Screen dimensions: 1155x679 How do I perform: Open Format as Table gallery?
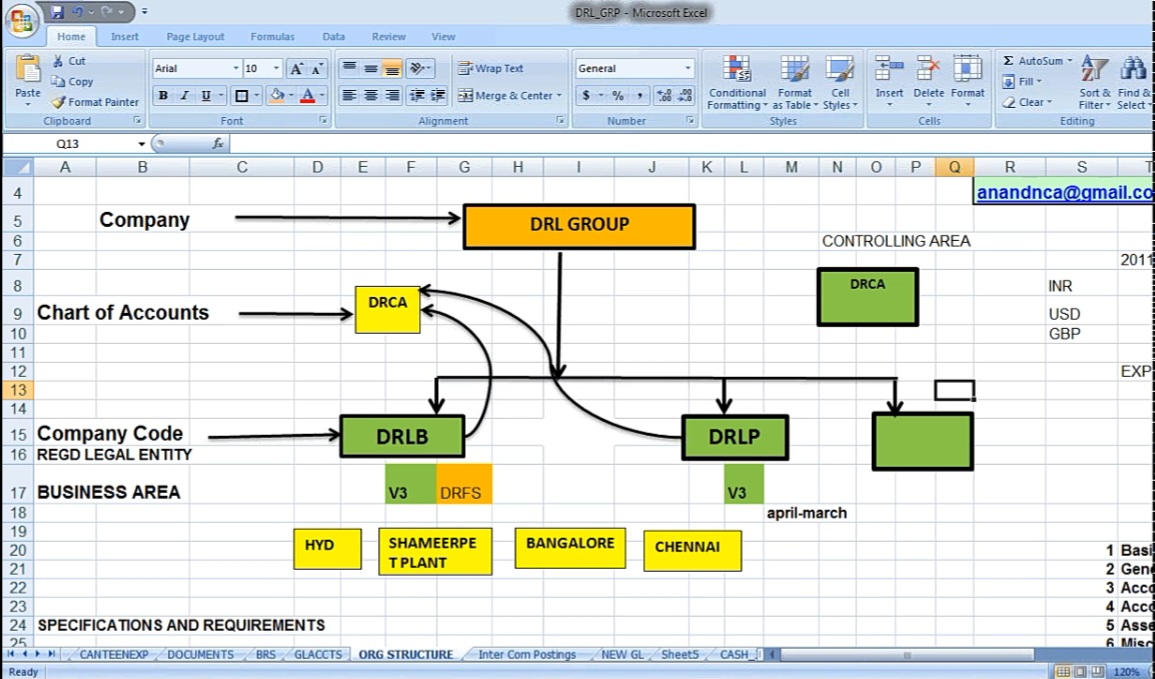795,82
